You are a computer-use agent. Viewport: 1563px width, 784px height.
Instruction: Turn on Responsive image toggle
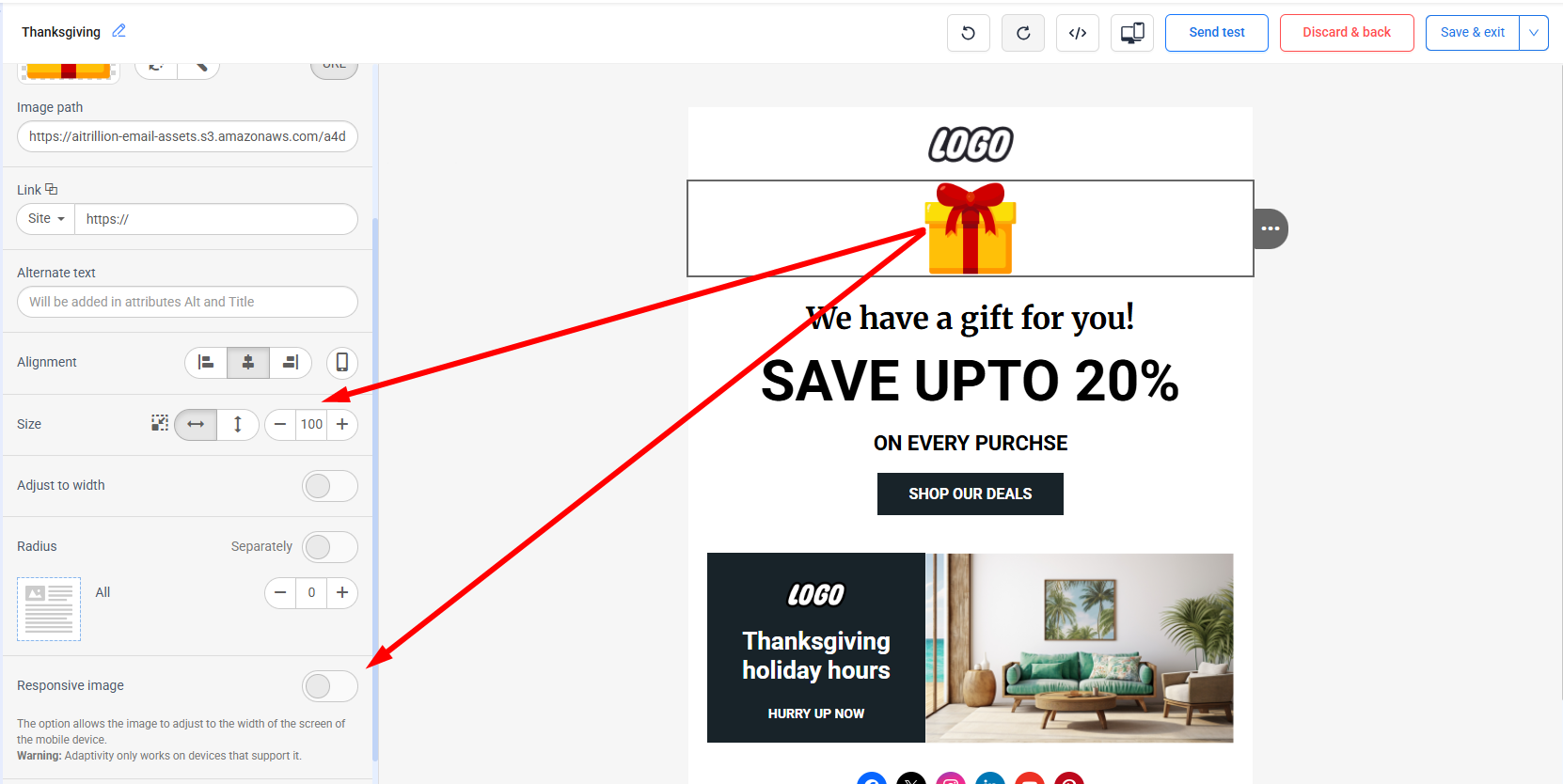pyautogui.click(x=330, y=686)
